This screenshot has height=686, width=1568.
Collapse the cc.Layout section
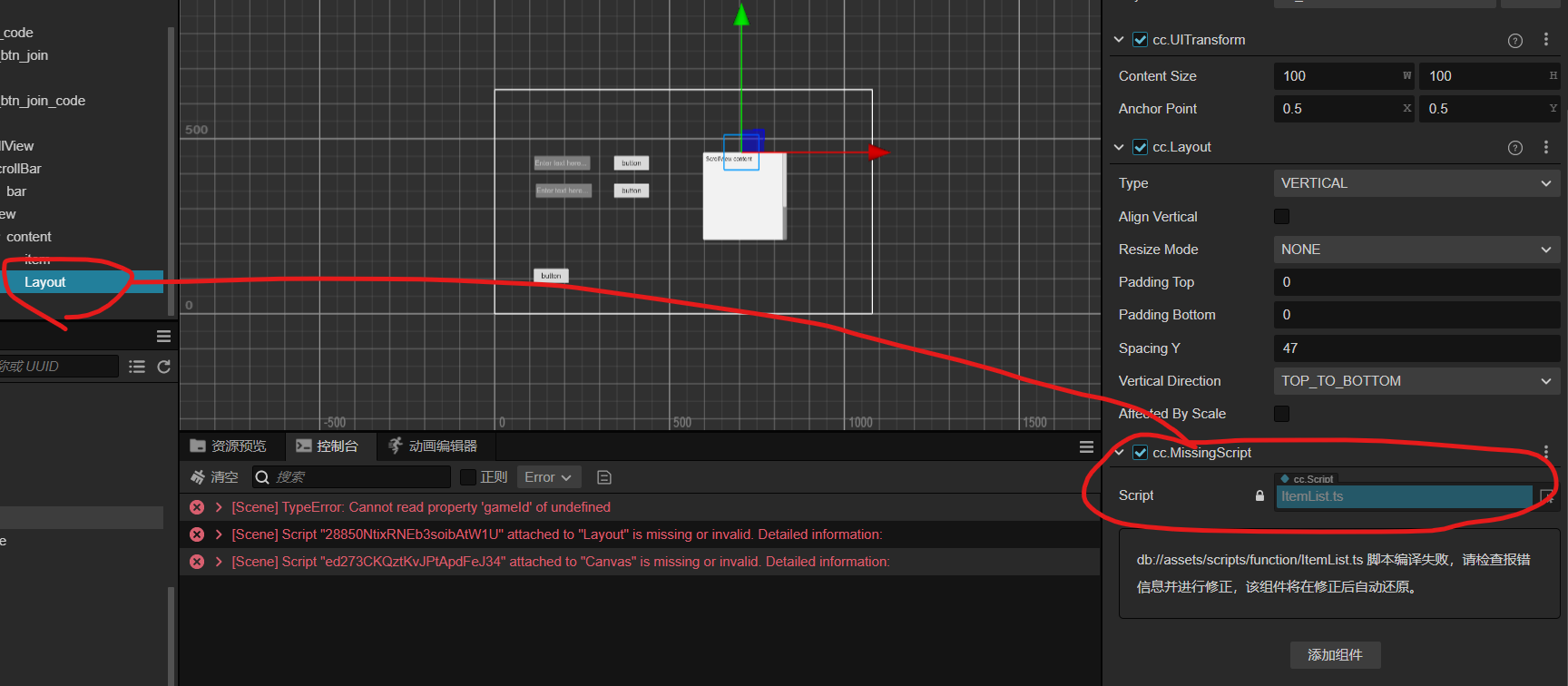(1119, 147)
